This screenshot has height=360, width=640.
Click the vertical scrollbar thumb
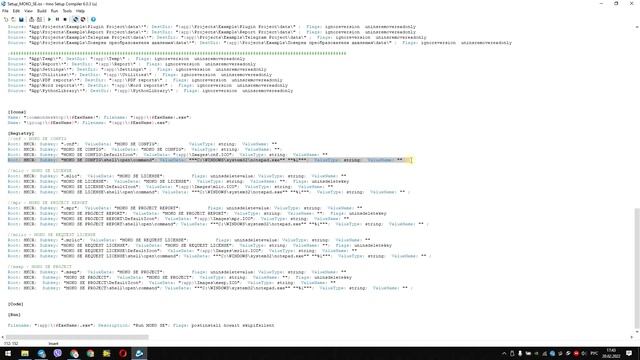click(x=637, y=269)
